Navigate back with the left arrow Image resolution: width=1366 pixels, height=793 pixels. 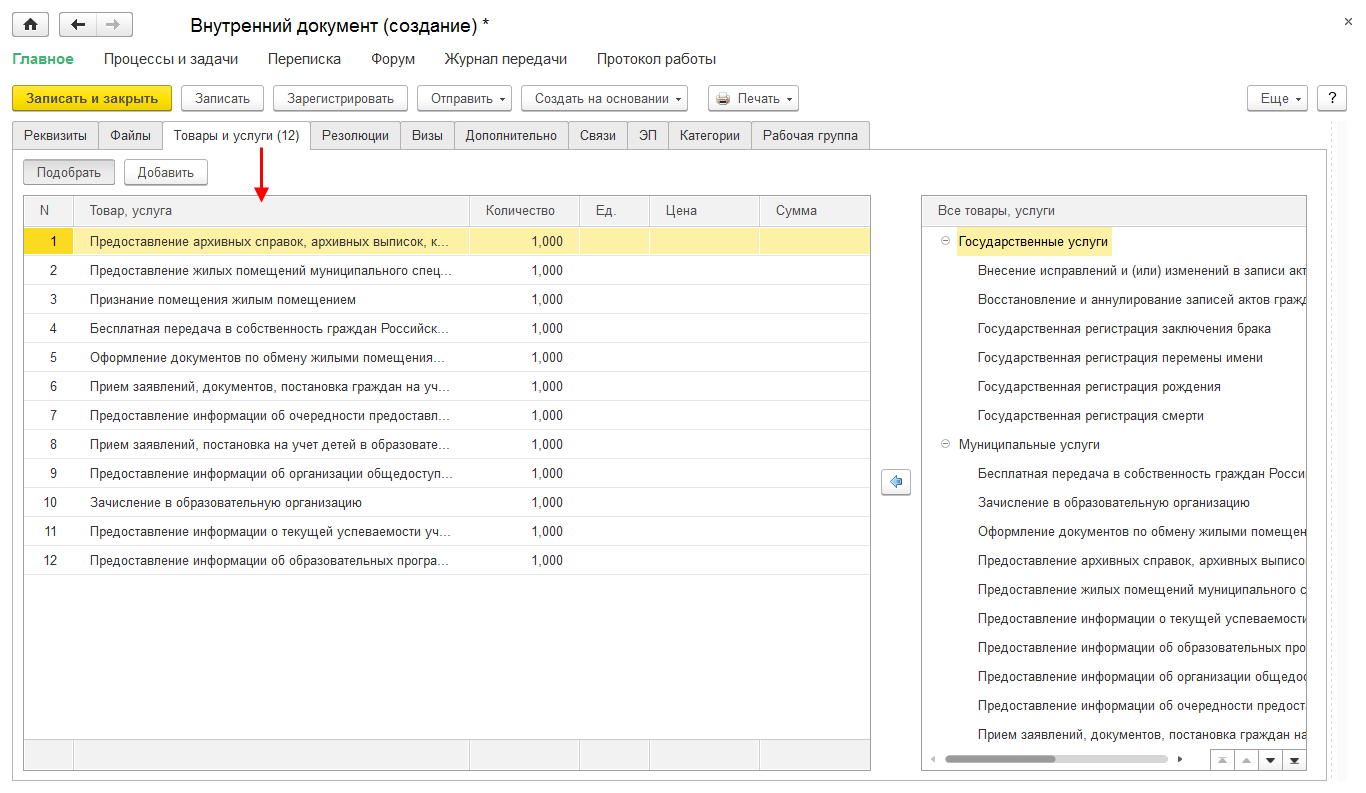78,25
